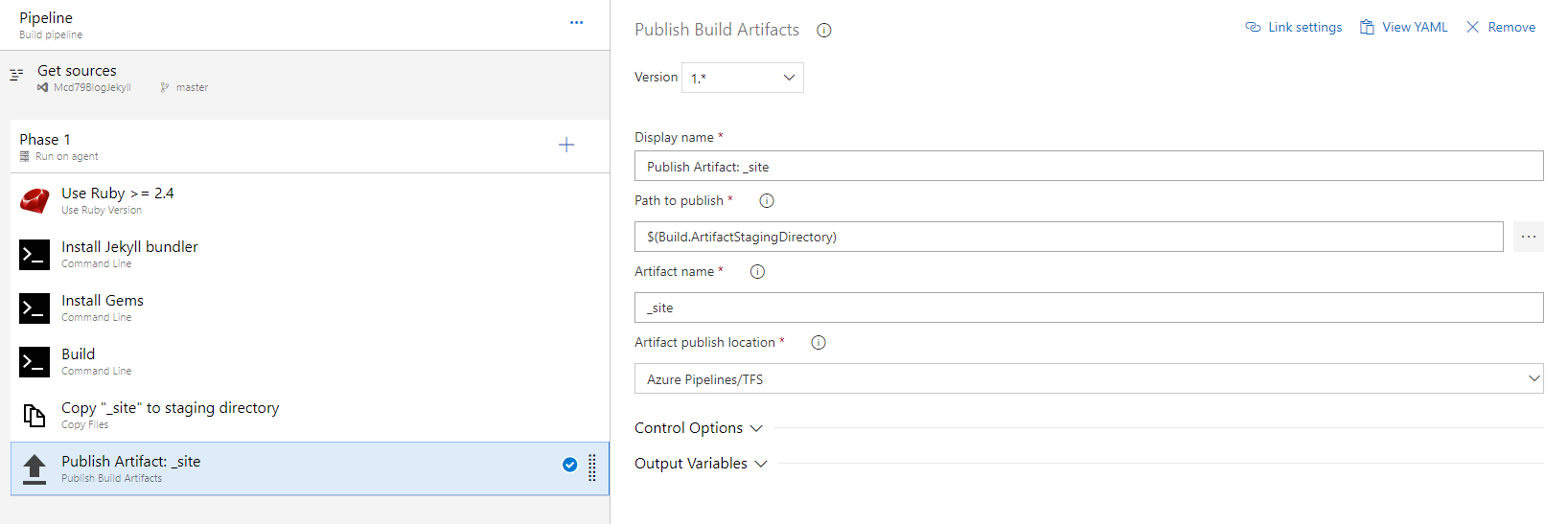Open the Version dropdown
The image size is (1568, 524).
(742, 78)
